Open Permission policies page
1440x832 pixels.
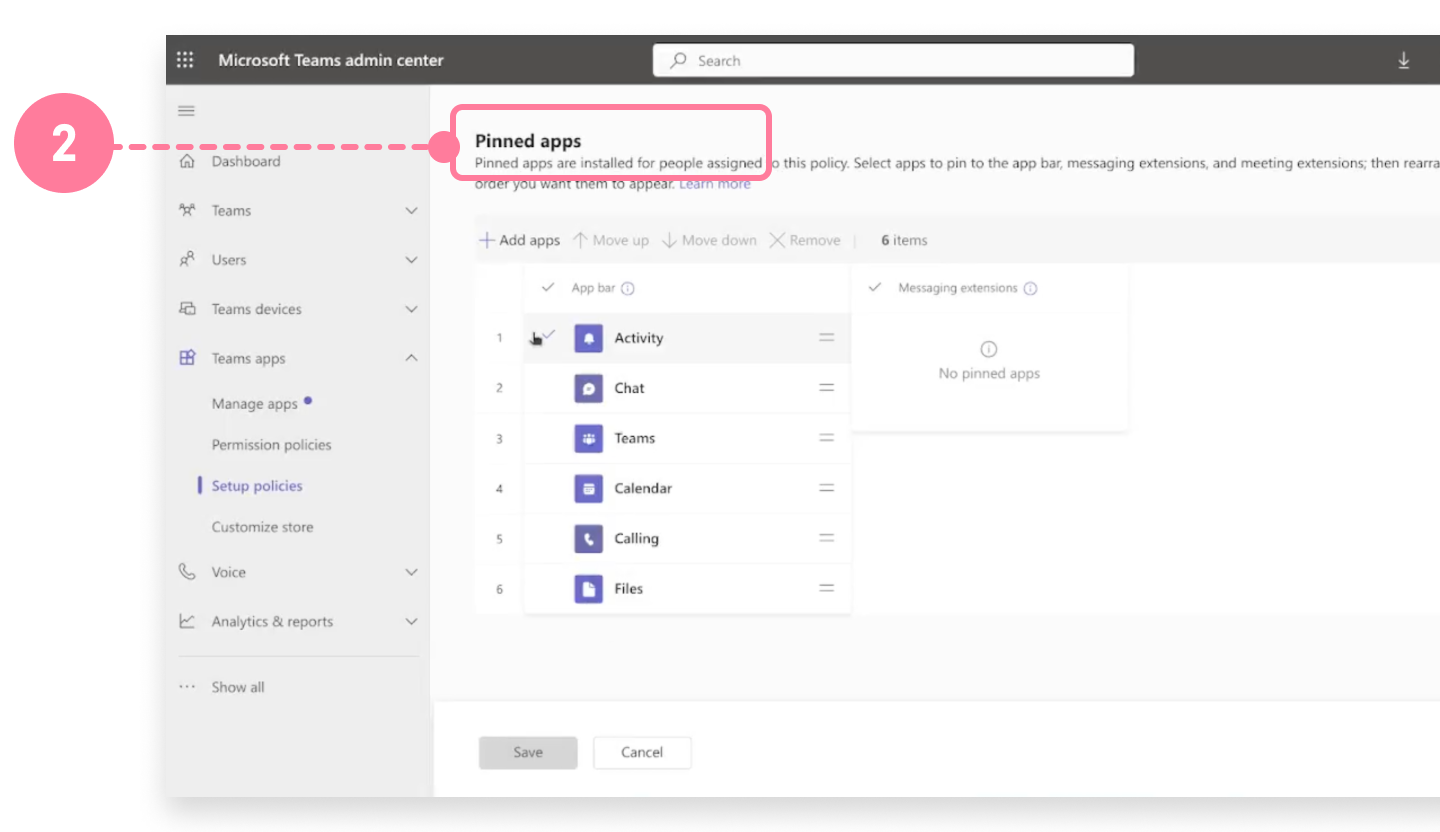tap(271, 445)
